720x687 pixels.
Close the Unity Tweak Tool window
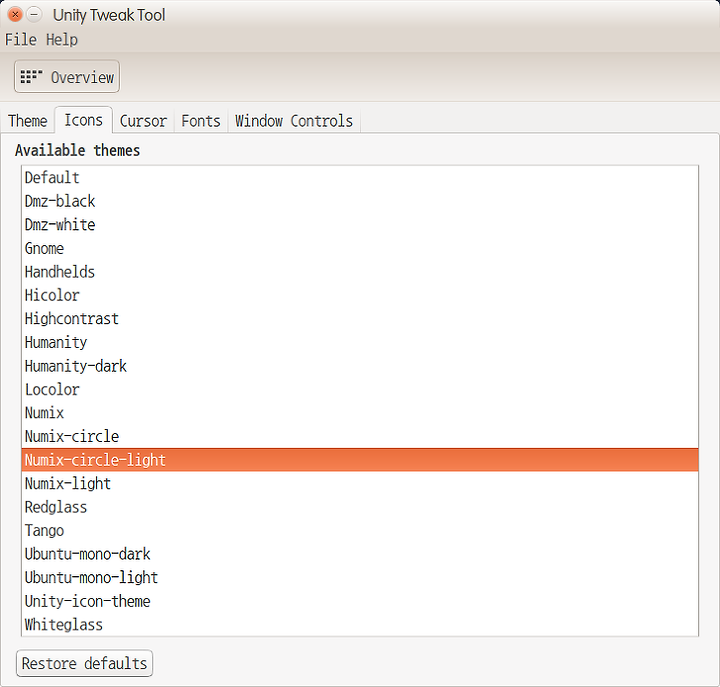[15, 15]
